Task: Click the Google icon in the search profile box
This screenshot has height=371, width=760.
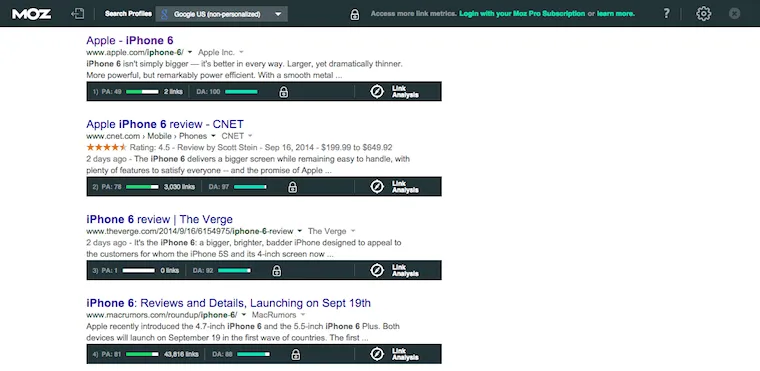Action: [165, 14]
